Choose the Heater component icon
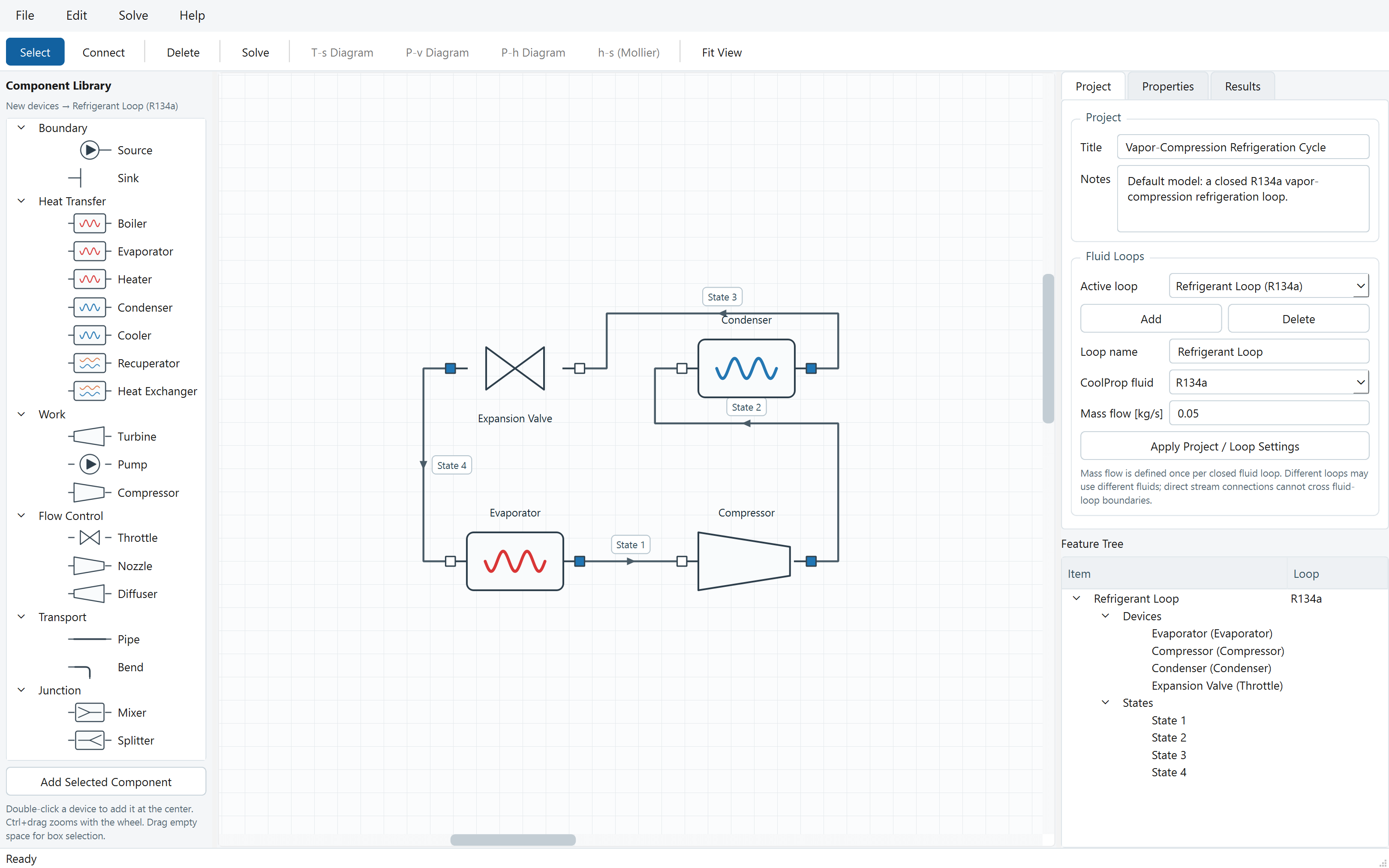Screen dimensions: 1389x868 click(90, 279)
